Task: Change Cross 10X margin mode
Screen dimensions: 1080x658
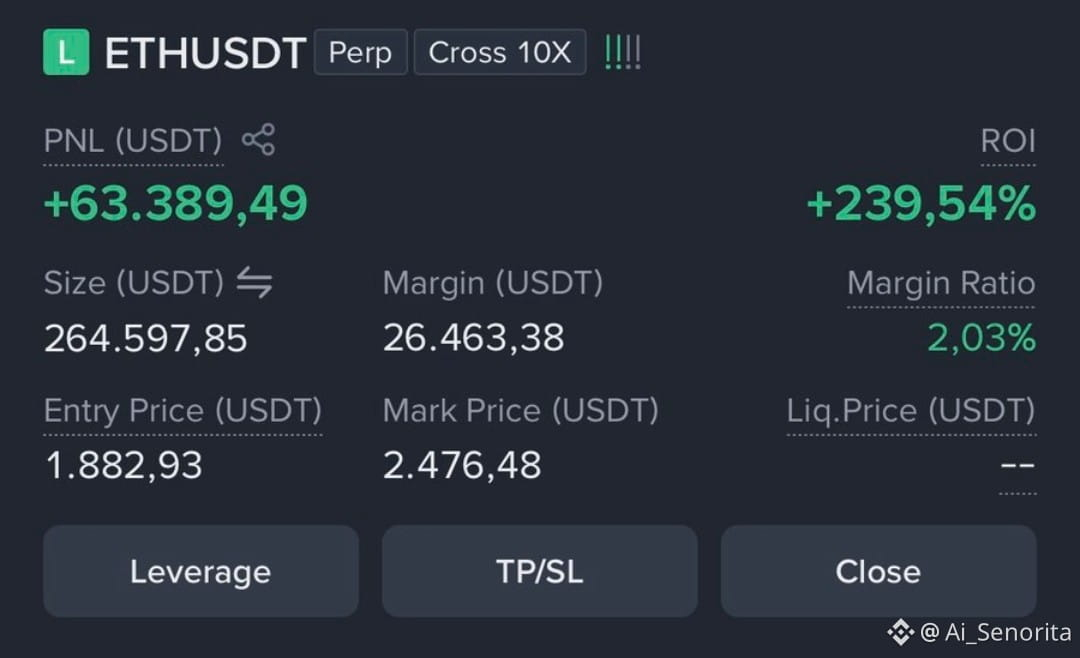Action: pos(500,52)
